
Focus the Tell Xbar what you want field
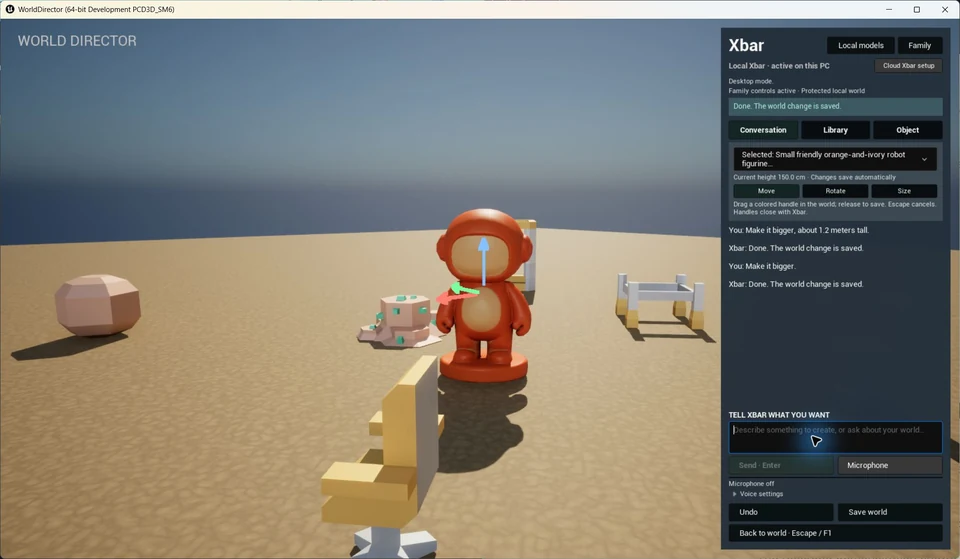pos(835,437)
